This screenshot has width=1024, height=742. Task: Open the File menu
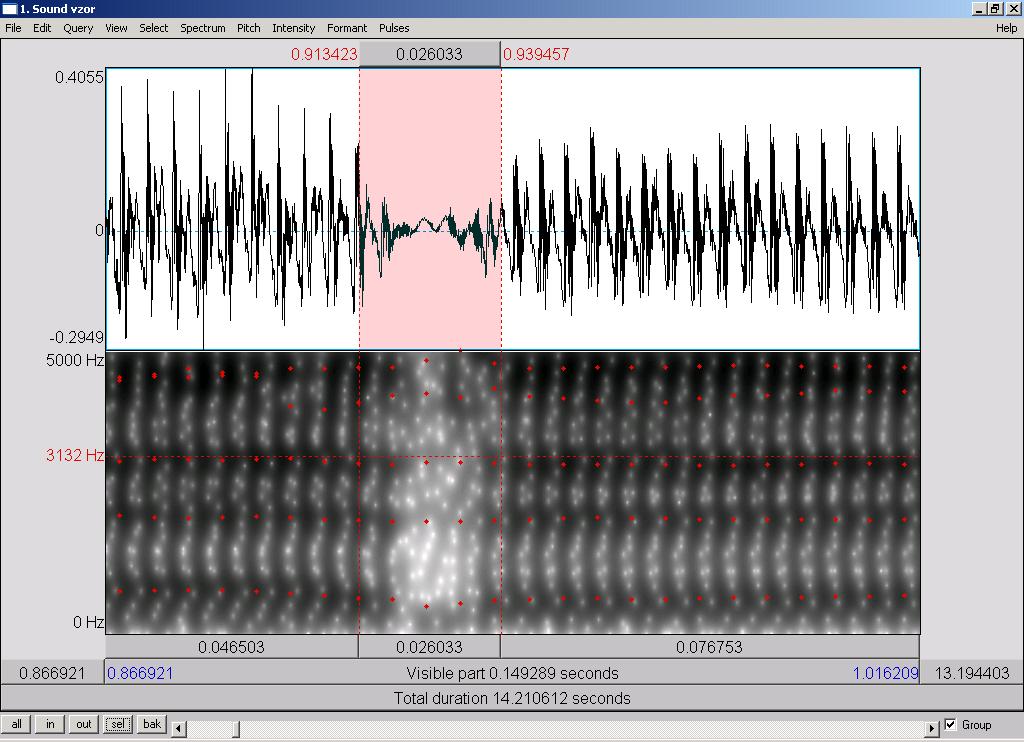pyautogui.click(x=13, y=28)
